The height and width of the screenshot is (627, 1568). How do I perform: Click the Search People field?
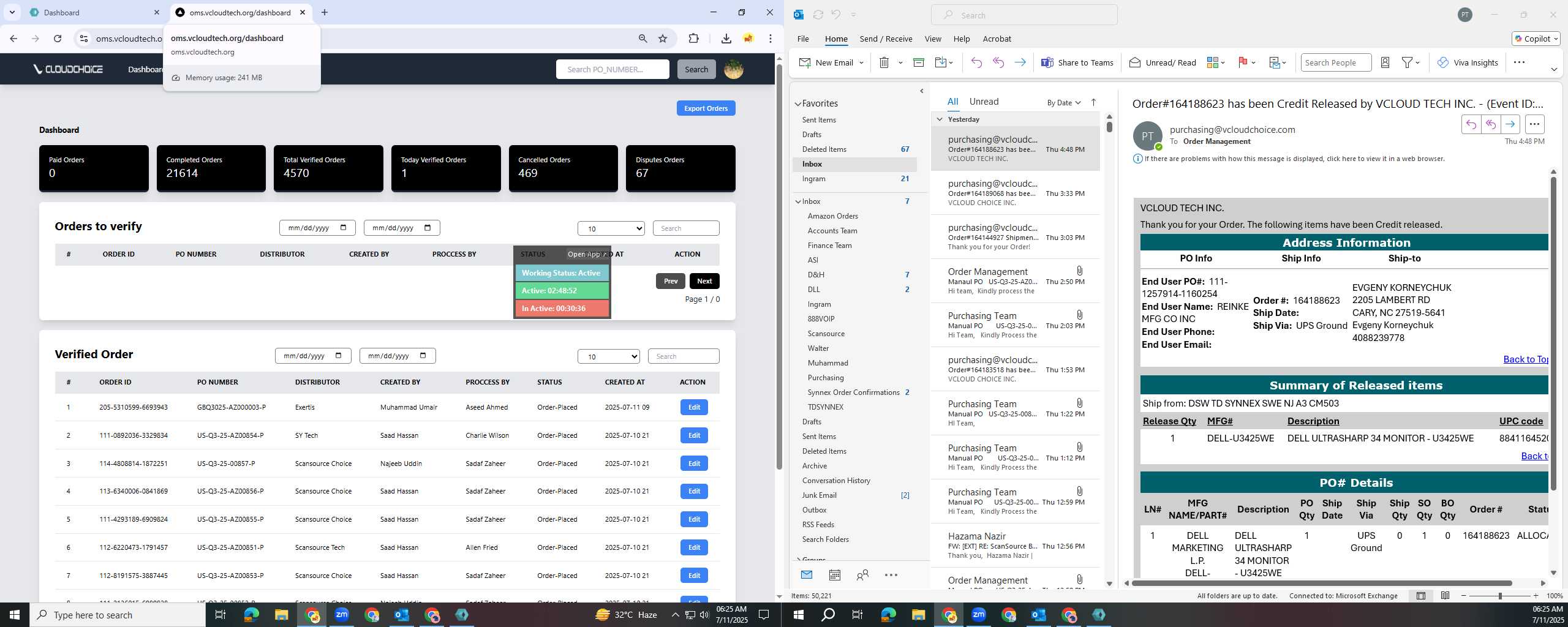pyautogui.click(x=1336, y=62)
